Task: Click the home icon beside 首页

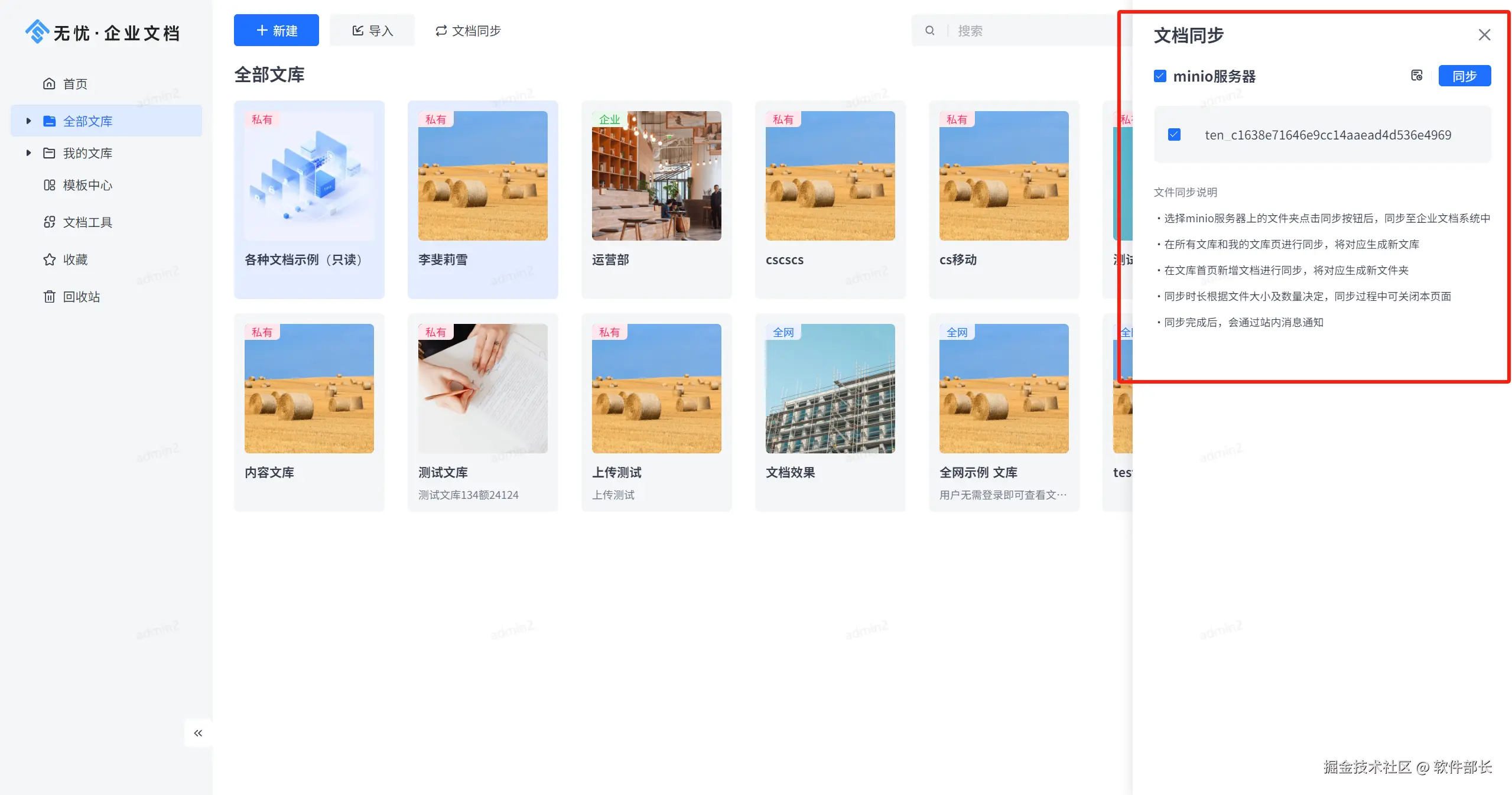Action: click(x=49, y=84)
